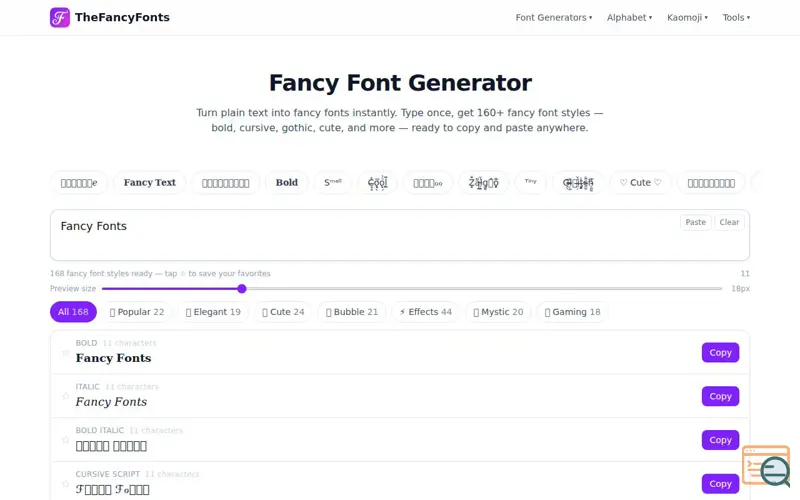800x500 pixels.
Task: Click the floating page inspector icon
Action: click(766, 466)
